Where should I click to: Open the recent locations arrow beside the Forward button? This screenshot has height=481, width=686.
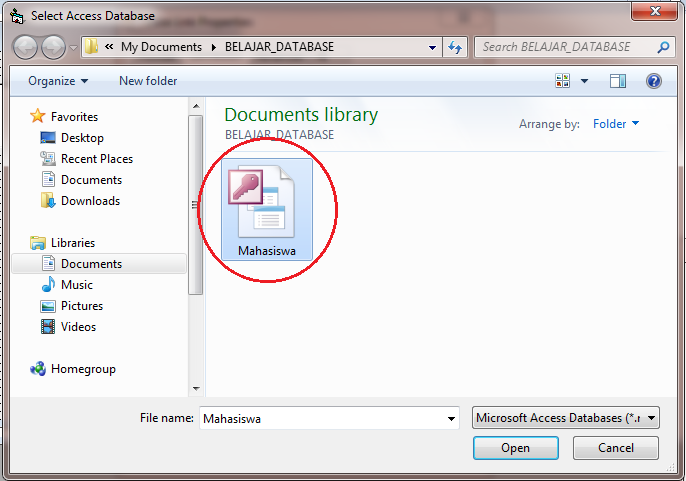(x=73, y=47)
